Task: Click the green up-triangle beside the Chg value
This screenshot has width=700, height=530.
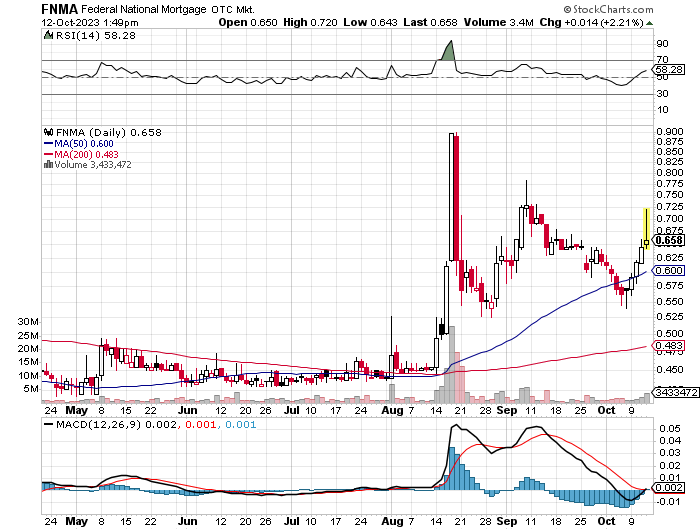Action: click(x=650, y=23)
